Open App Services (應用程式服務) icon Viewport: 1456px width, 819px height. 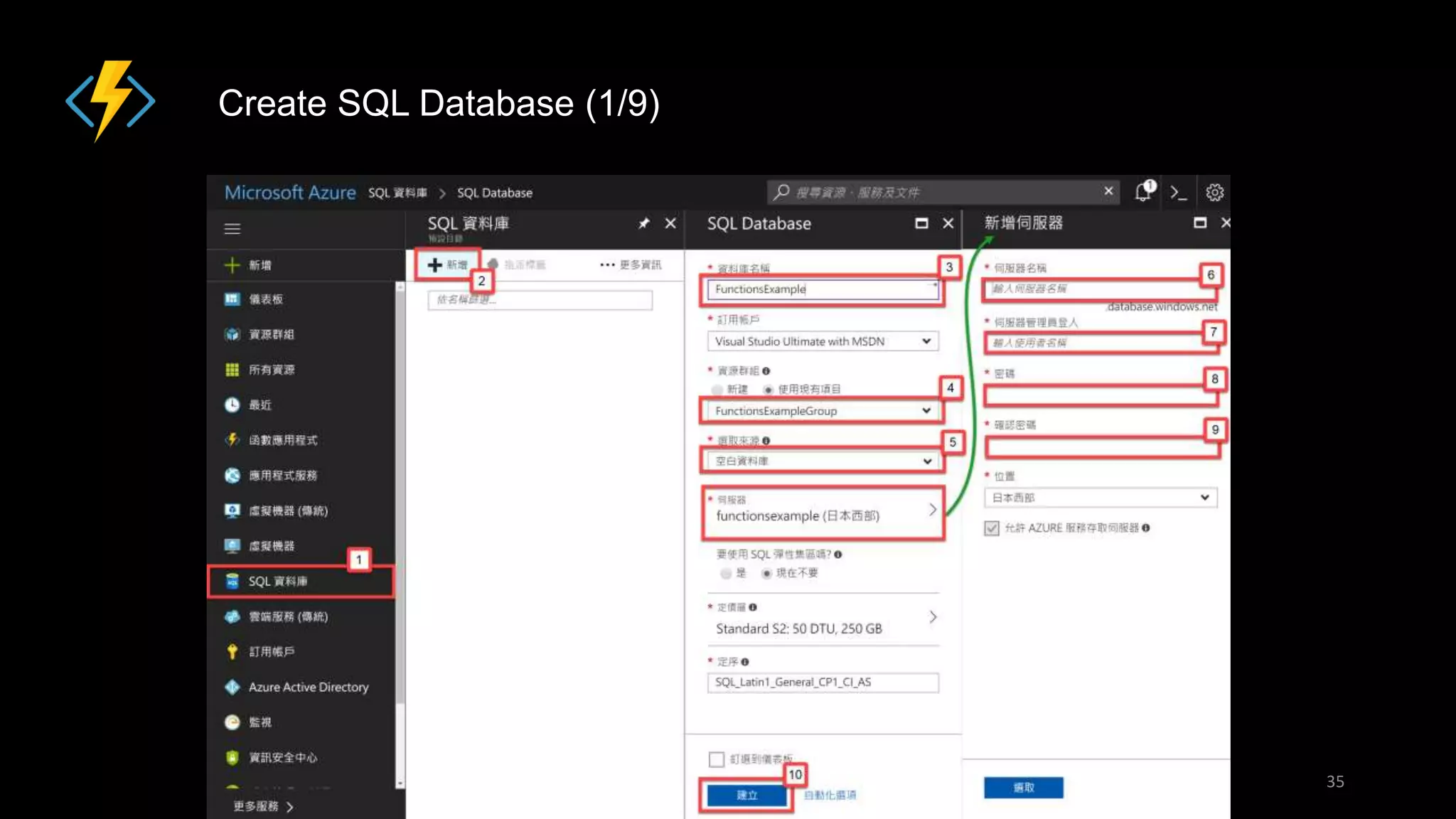tap(232, 475)
